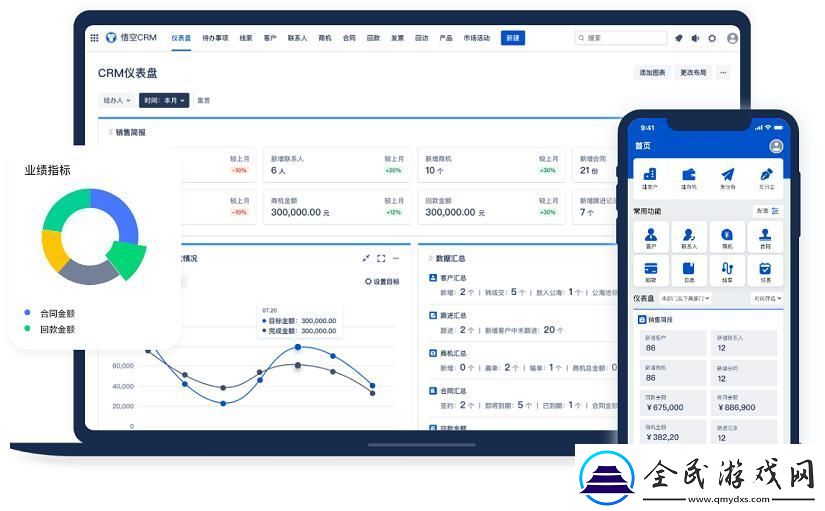Open the app grid launcher icon
825x511 pixels.
(x=94, y=38)
